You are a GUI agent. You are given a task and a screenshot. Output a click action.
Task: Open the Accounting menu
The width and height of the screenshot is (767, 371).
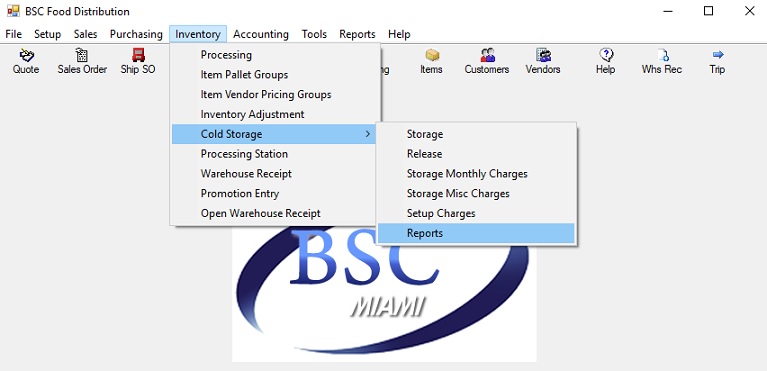261,34
